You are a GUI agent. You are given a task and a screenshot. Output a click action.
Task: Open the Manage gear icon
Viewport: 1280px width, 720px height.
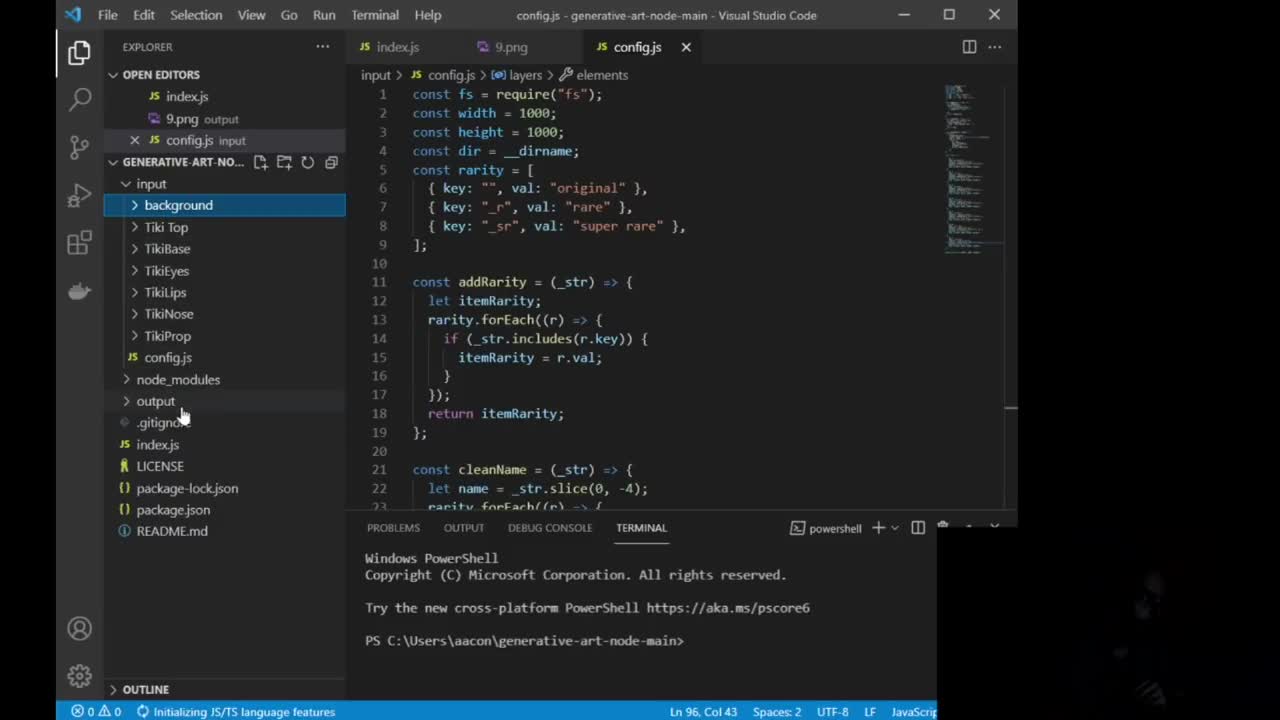point(80,676)
